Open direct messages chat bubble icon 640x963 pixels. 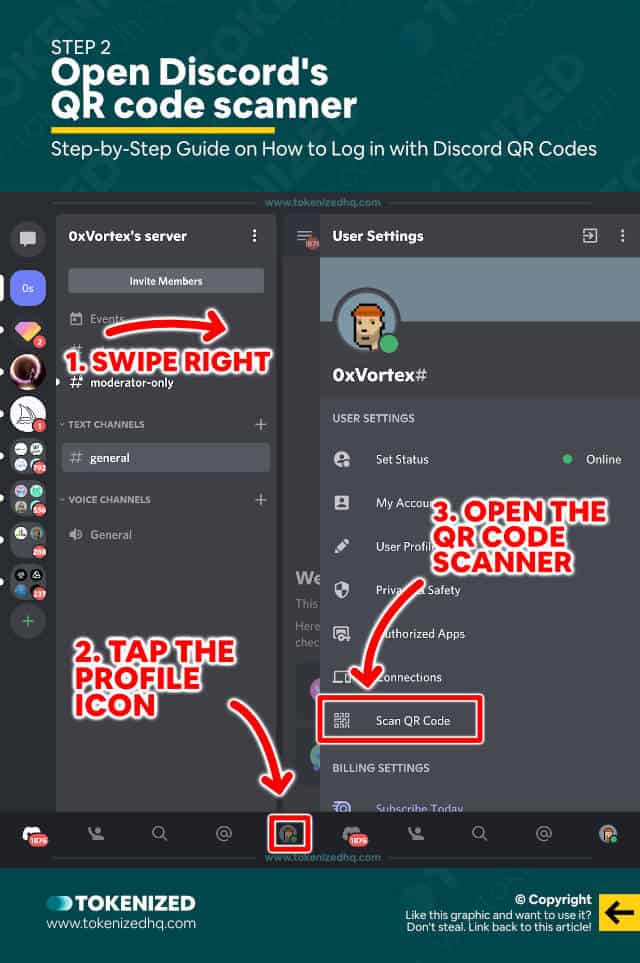28,238
